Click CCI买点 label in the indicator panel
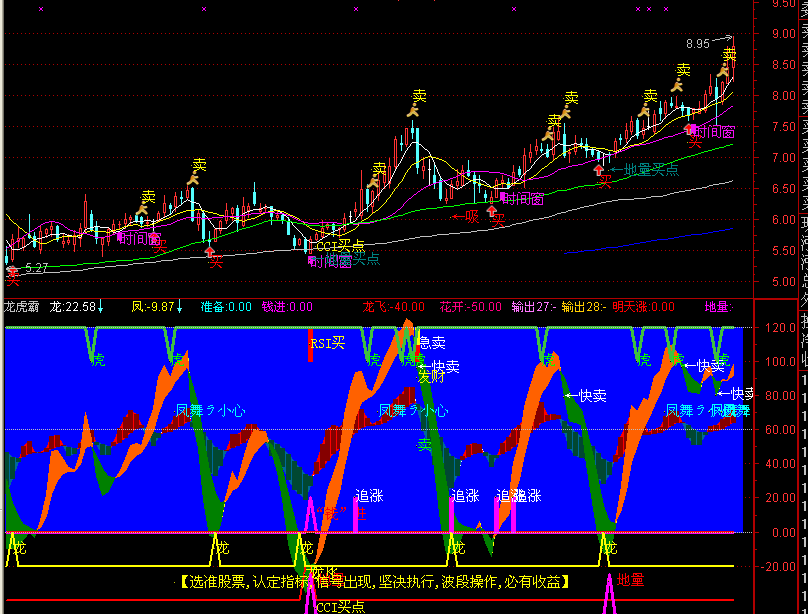808x614 pixels. [341, 607]
